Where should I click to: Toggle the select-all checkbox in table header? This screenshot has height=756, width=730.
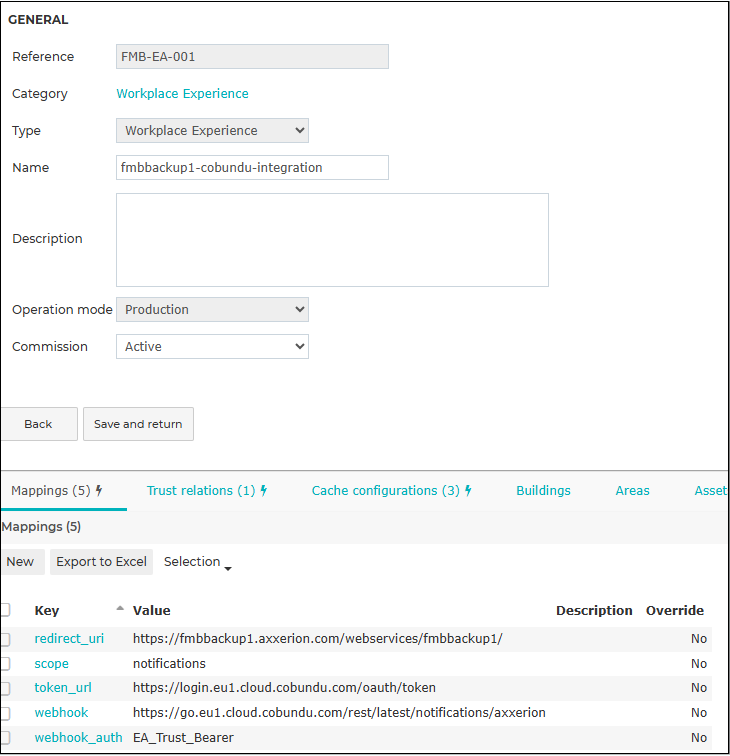[5, 610]
